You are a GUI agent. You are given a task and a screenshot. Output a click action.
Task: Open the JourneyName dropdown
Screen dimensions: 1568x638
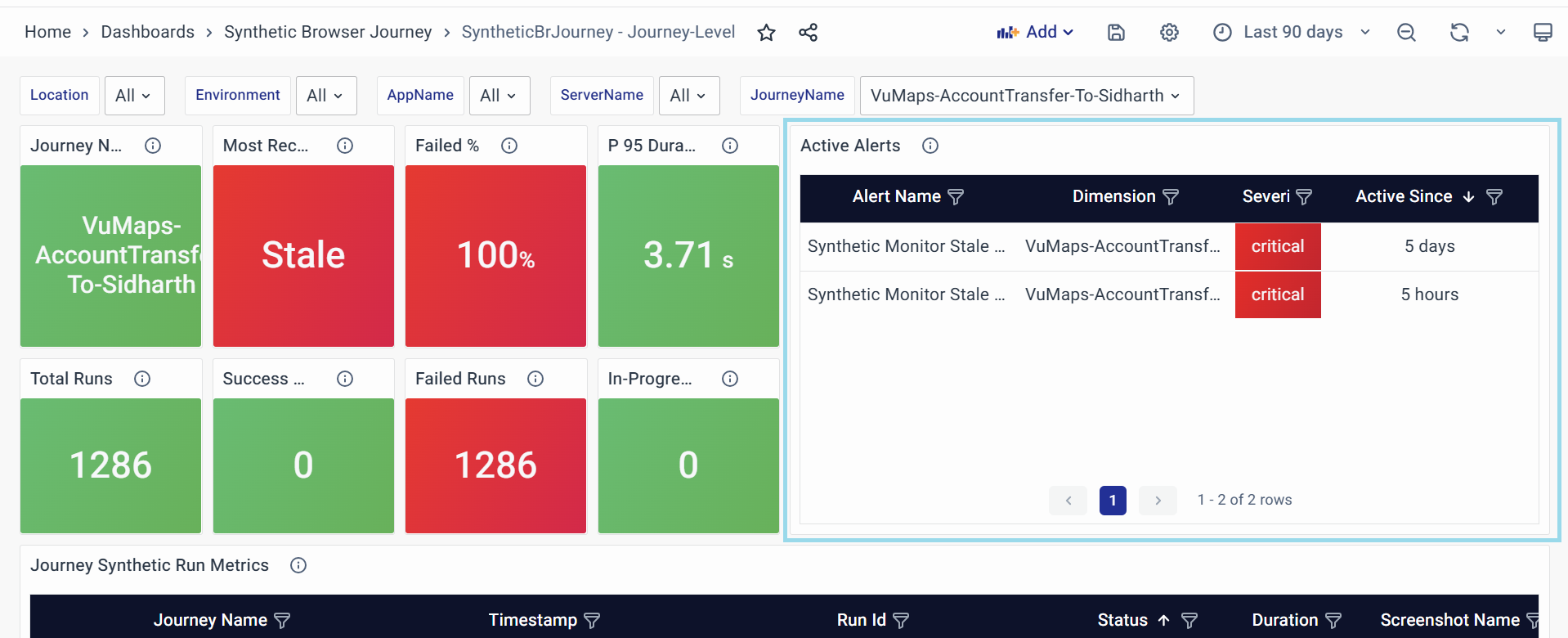[1026, 96]
